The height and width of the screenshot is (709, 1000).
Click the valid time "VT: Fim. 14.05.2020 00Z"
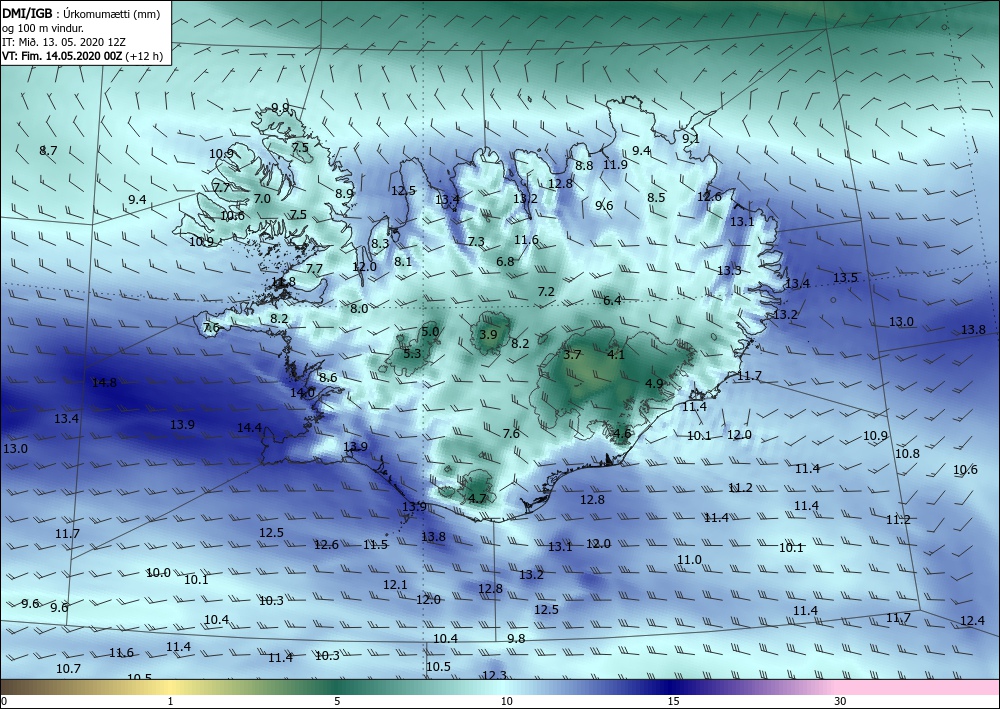coord(62,56)
